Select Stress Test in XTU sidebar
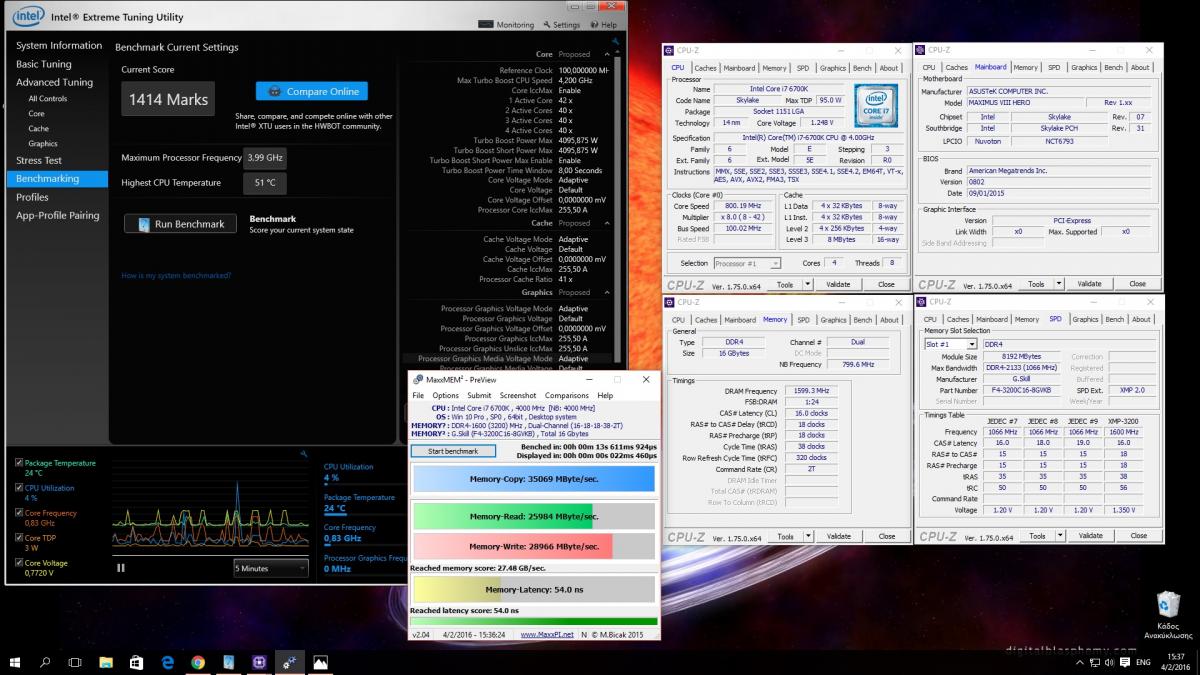Image resolution: width=1200 pixels, height=675 pixels. coord(39,160)
